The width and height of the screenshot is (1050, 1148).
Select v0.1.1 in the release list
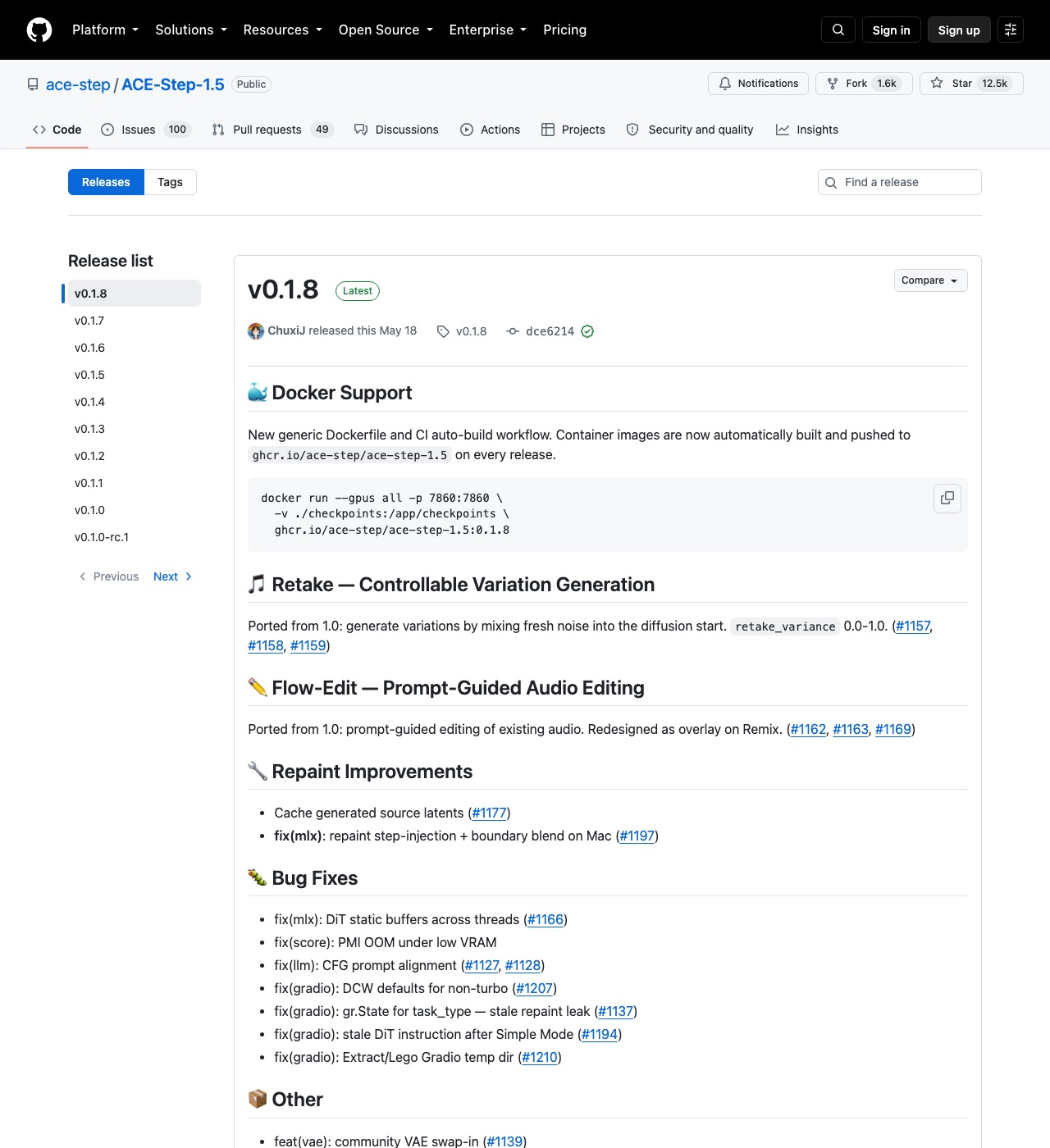pyautogui.click(x=134, y=483)
